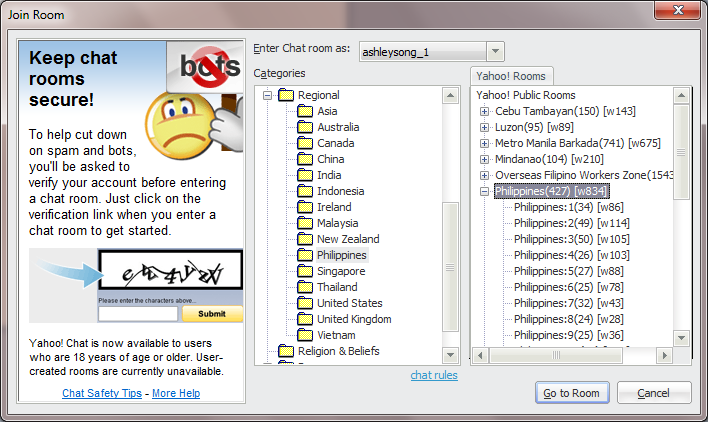This screenshot has height=422, width=708.
Task: Click the New Zealand folder icon
Action: coord(305,239)
